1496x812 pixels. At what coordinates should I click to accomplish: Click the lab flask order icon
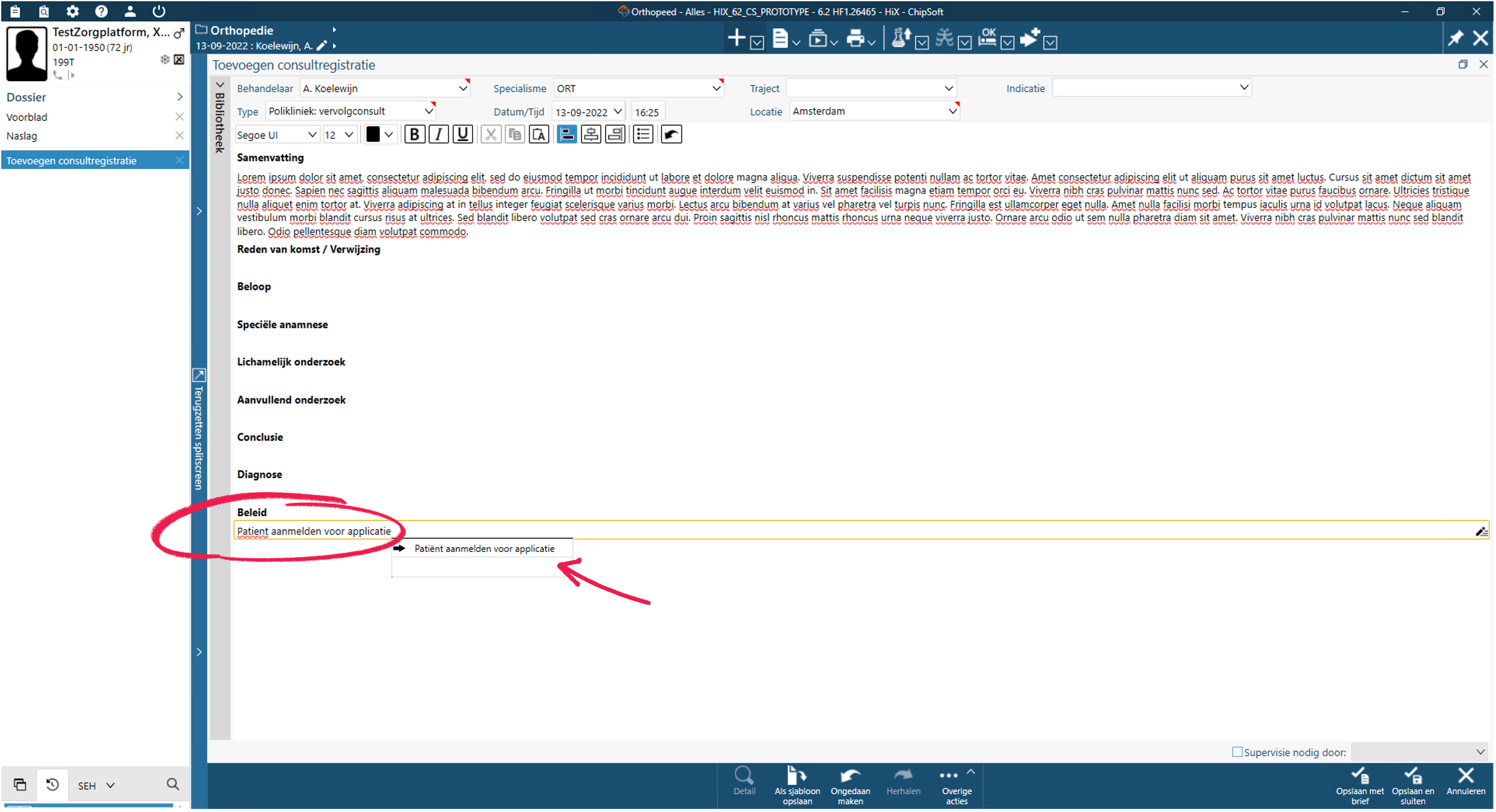[901, 37]
